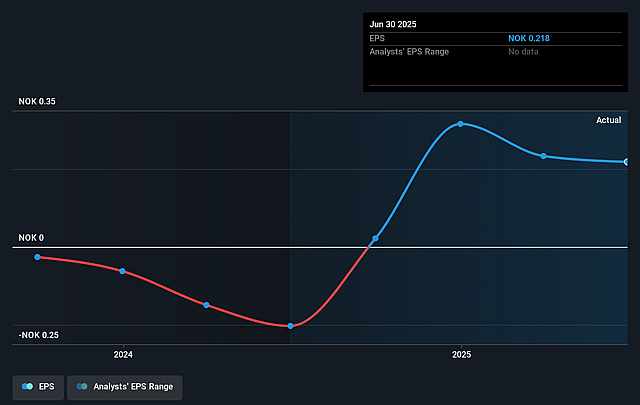This screenshot has height=405, width=640.
Task: Select the blue data point between peak and last point
Action: click(544, 156)
